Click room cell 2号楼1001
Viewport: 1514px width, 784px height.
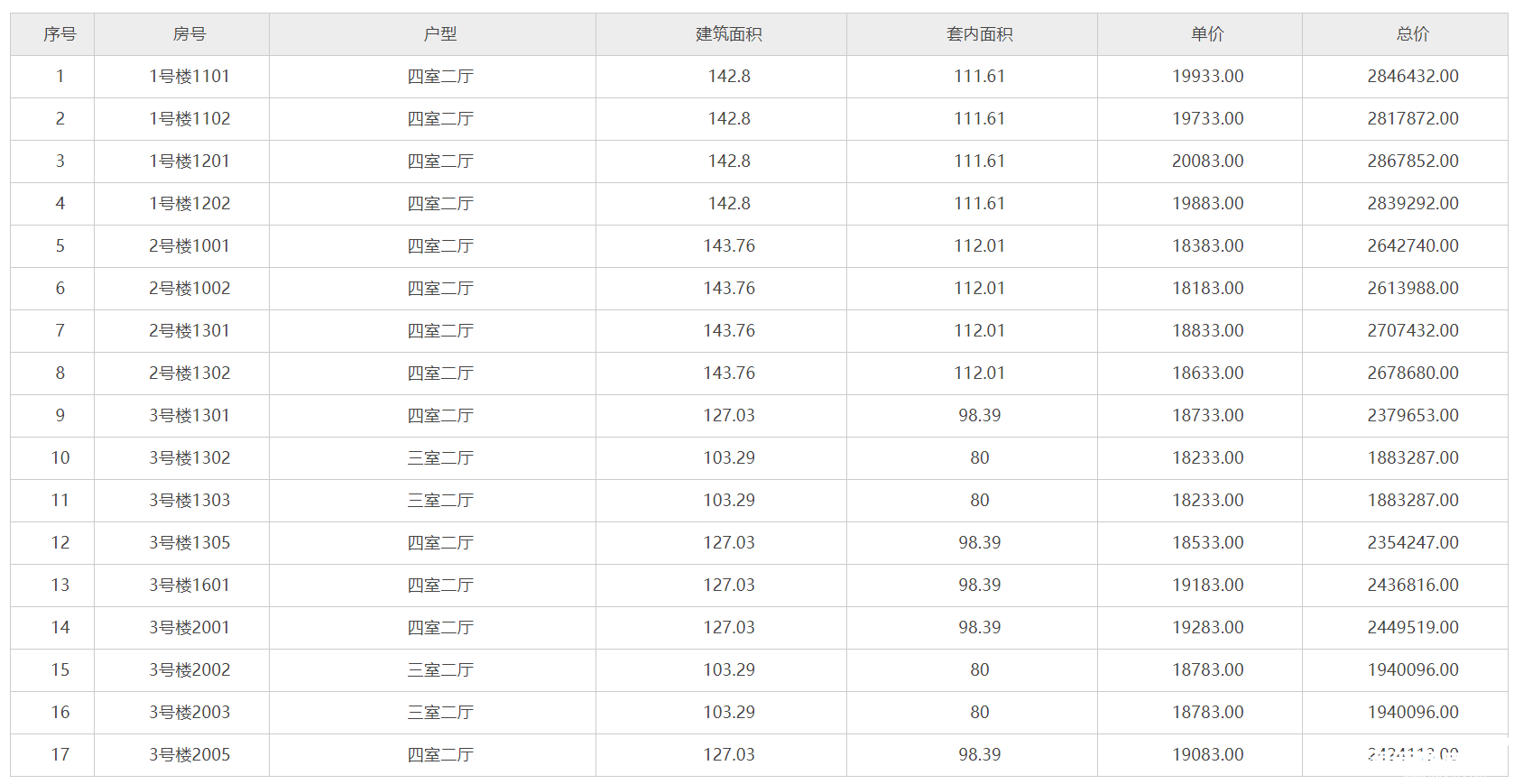189,246
